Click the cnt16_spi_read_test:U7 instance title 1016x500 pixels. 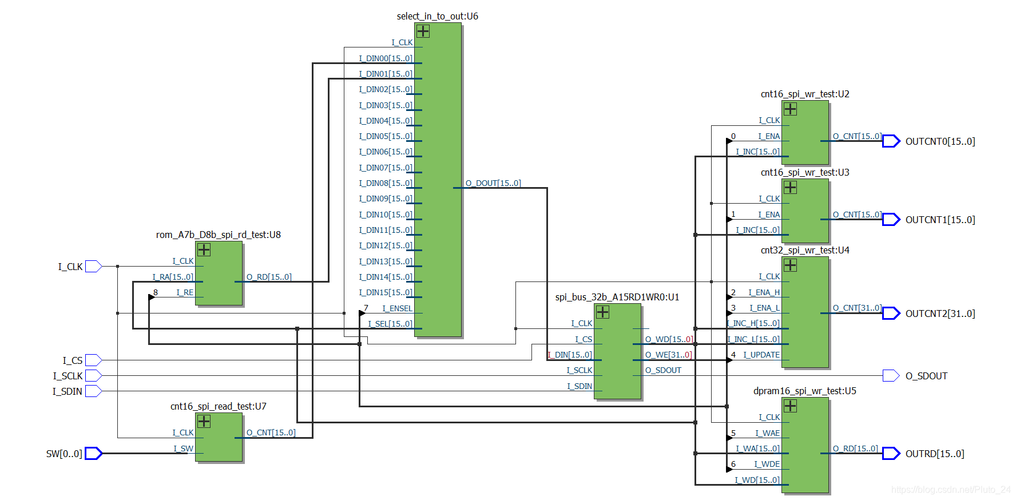click(x=219, y=406)
